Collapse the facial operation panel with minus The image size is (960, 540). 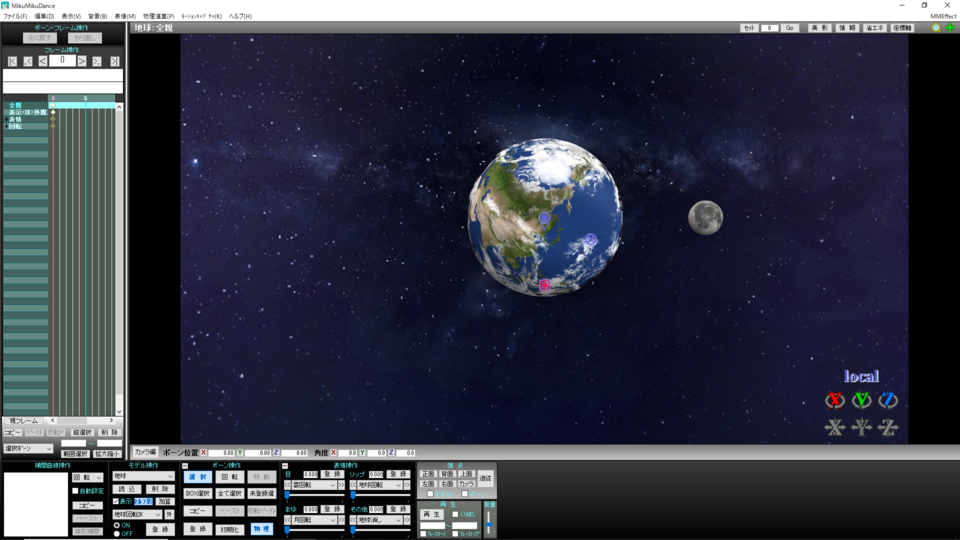(x=285, y=466)
